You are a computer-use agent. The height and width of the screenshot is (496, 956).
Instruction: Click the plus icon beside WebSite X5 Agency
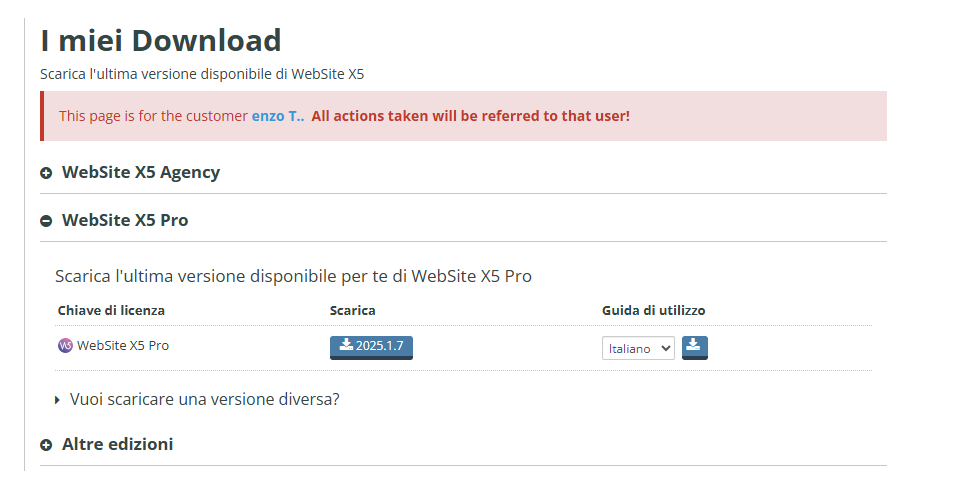point(46,174)
